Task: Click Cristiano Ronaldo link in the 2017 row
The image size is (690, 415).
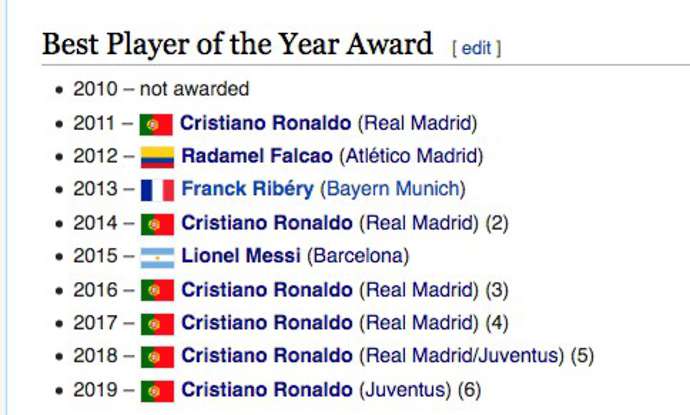Action: [x=266, y=323]
